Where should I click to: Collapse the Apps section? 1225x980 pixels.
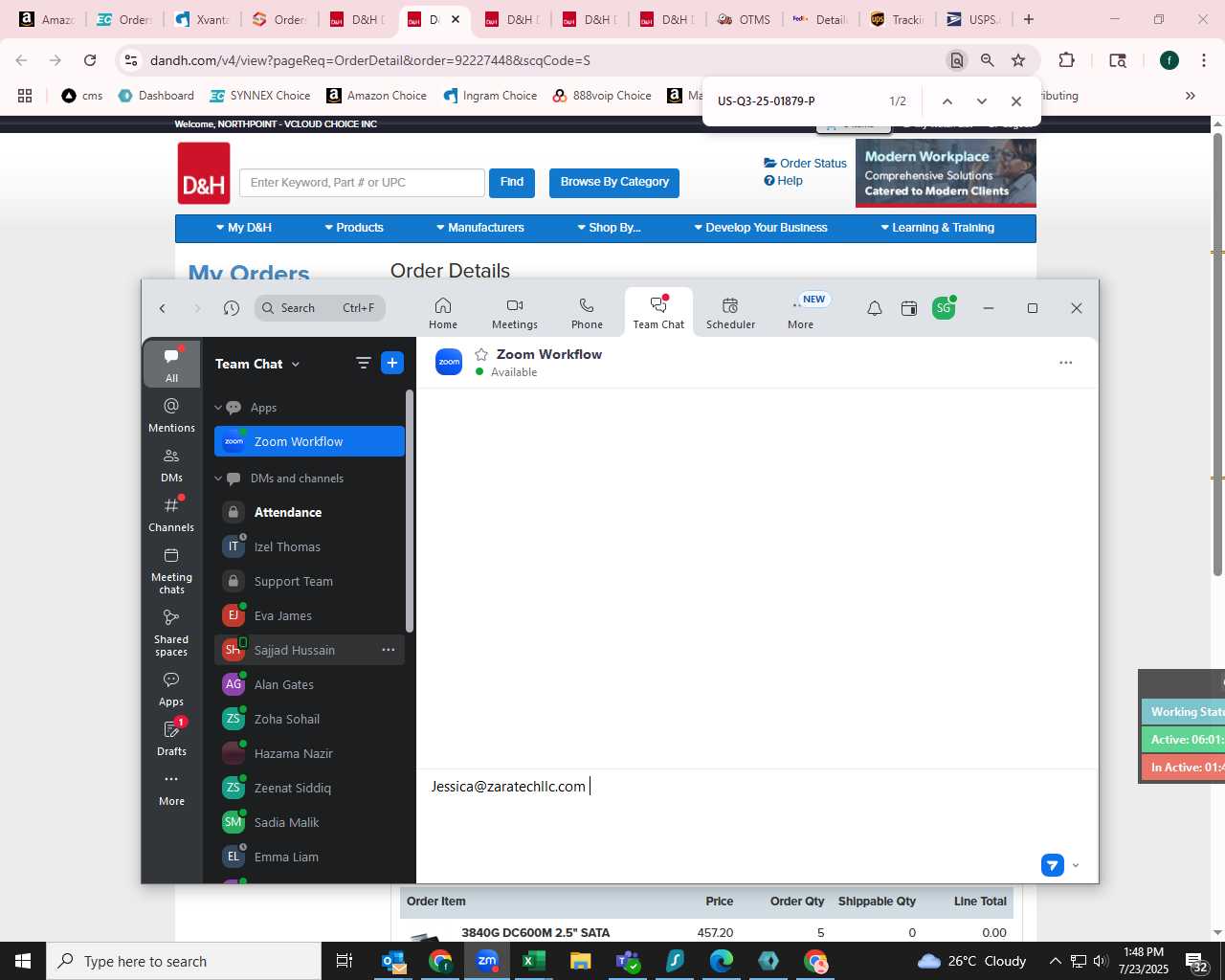point(218,408)
